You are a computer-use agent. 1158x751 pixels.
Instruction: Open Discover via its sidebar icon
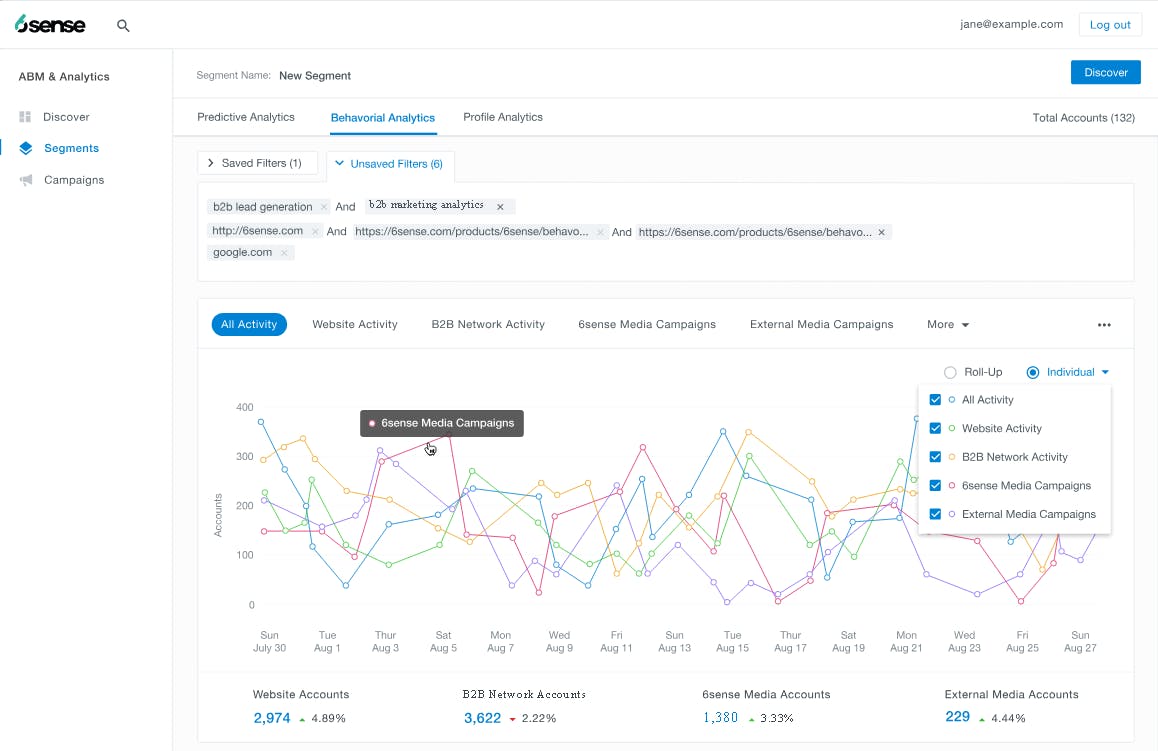(x=26, y=117)
